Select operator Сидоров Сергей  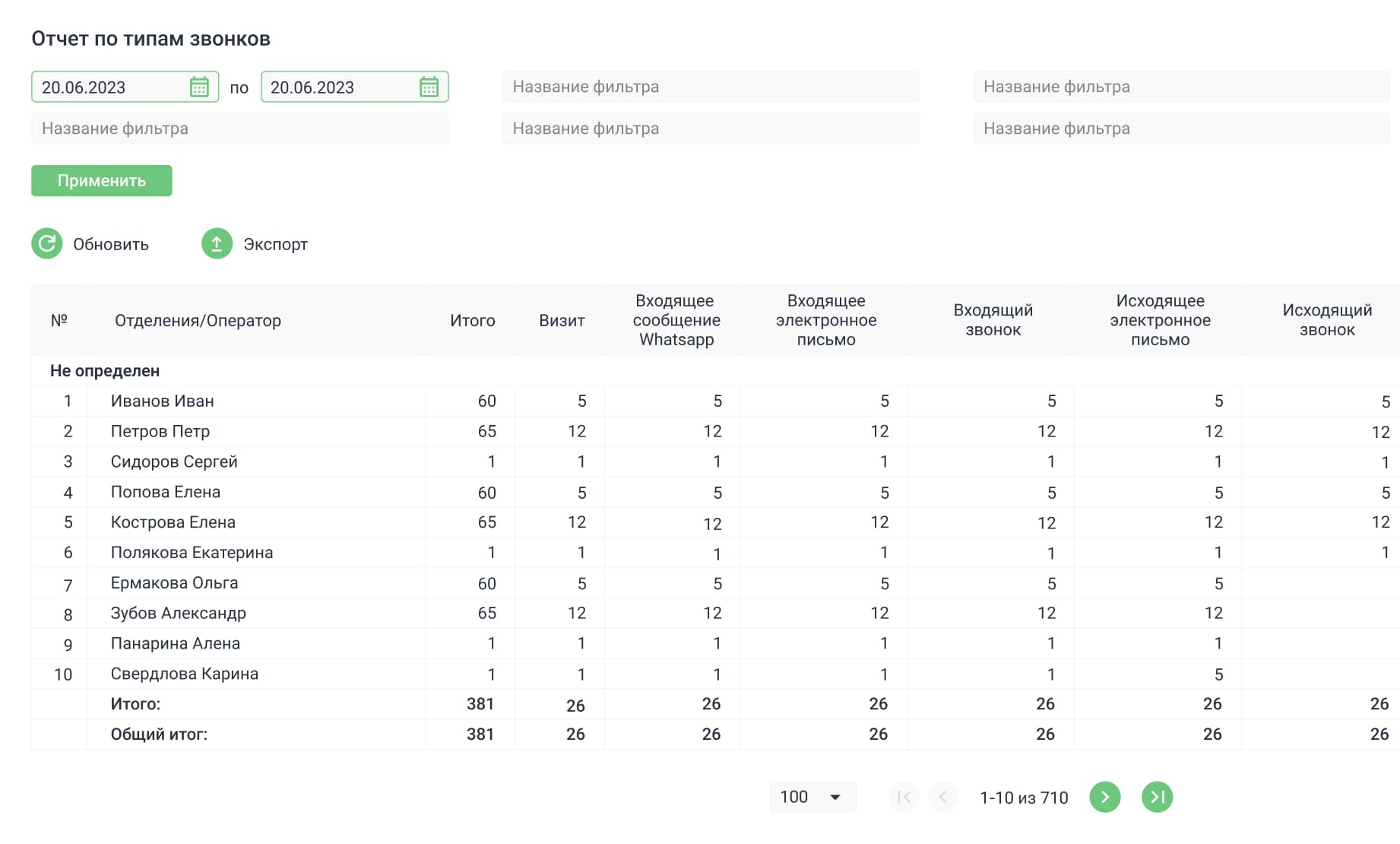pyautogui.click(x=174, y=462)
